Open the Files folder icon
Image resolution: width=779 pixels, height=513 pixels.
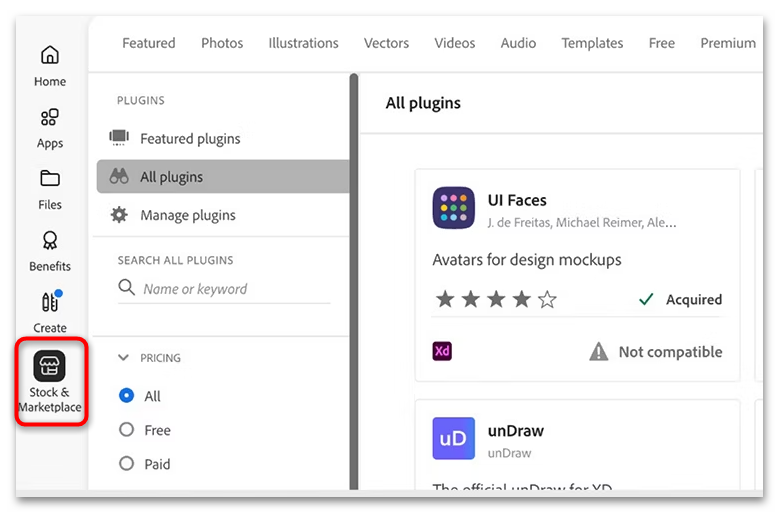[50, 178]
